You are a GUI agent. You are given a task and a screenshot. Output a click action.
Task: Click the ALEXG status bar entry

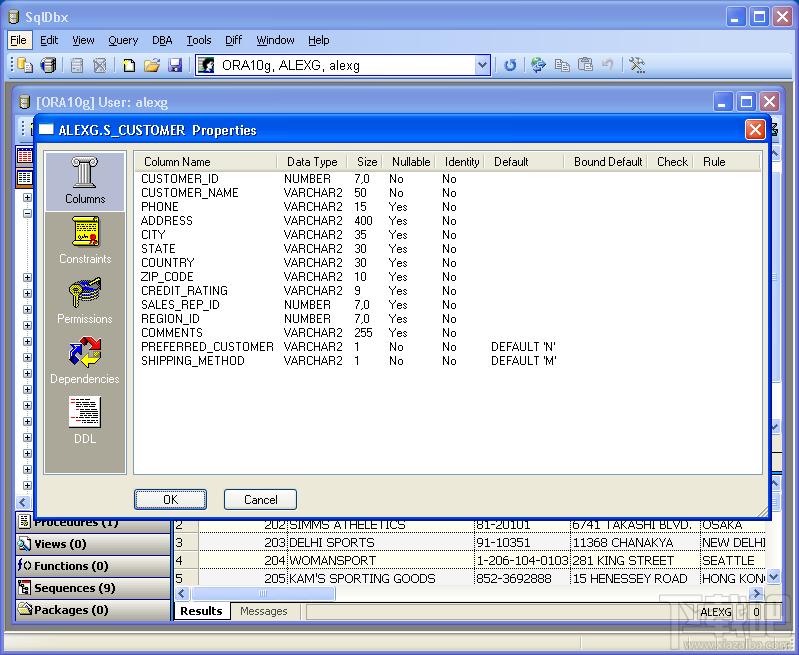715,612
